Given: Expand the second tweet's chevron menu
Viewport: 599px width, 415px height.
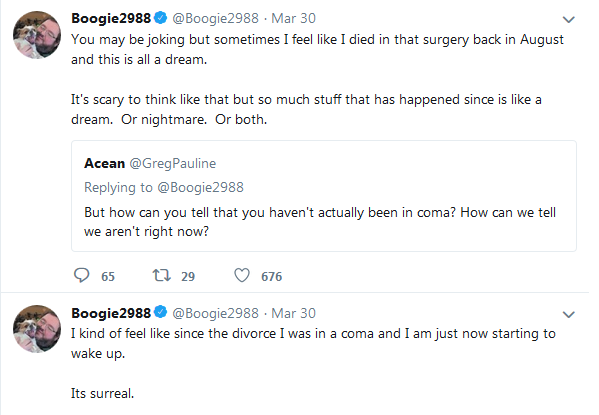Looking at the screenshot, I should pyautogui.click(x=569, y=314).
